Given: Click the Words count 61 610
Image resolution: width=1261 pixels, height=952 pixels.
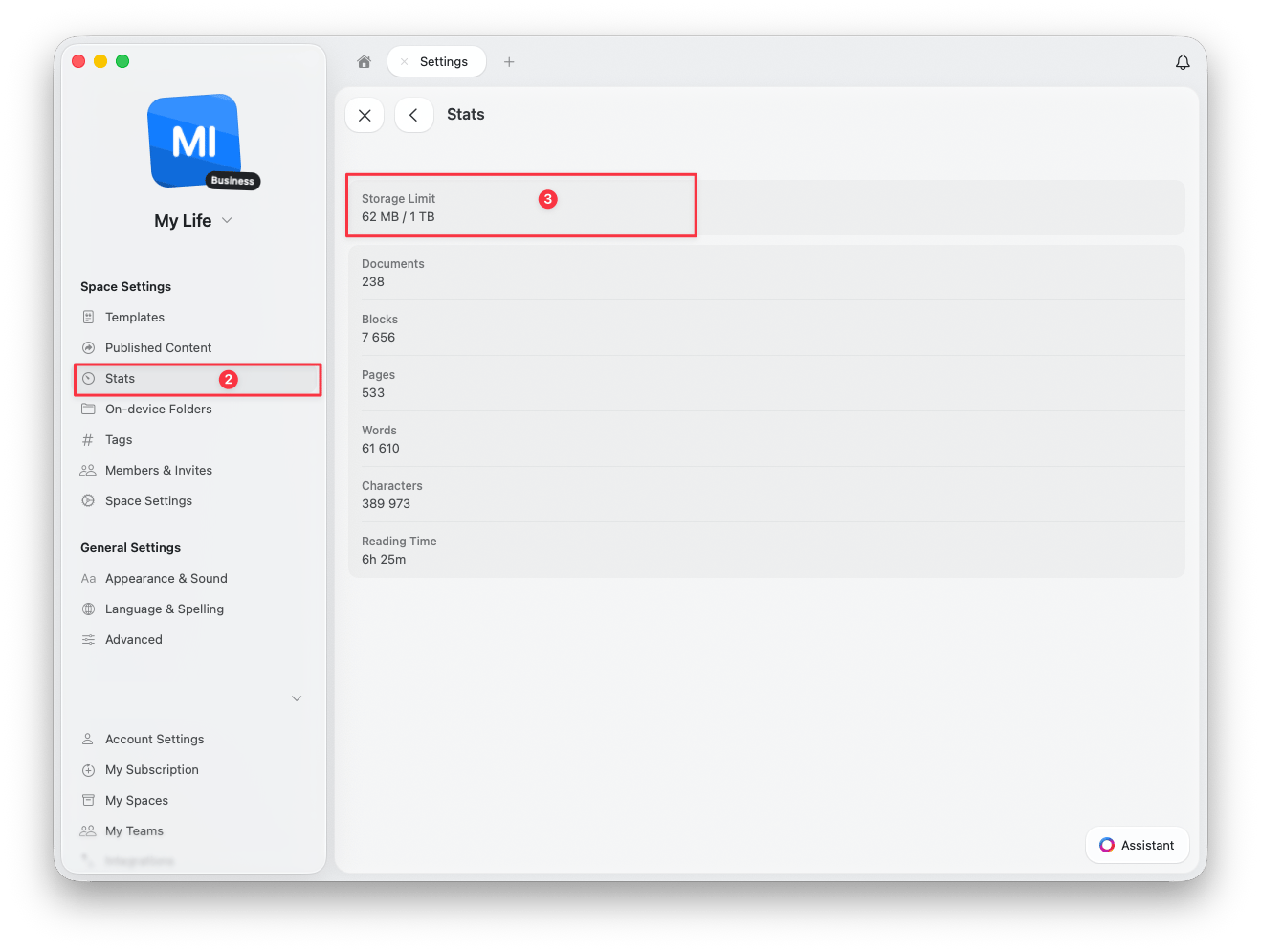Looking at the screenshot, I should 381,449.
